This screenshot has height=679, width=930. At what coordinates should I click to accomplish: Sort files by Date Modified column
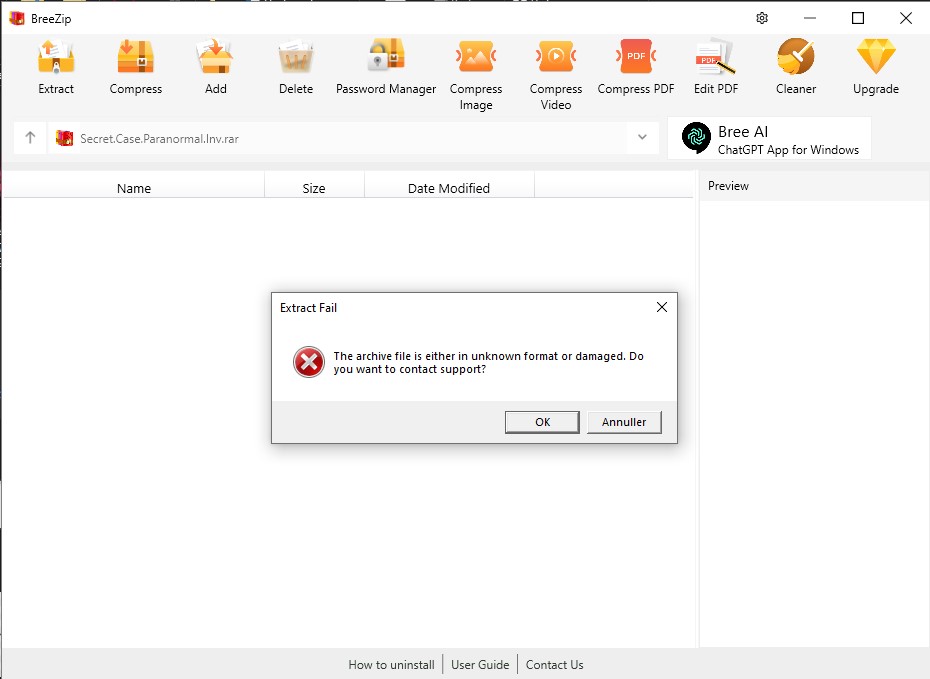(x=449, y=188)
